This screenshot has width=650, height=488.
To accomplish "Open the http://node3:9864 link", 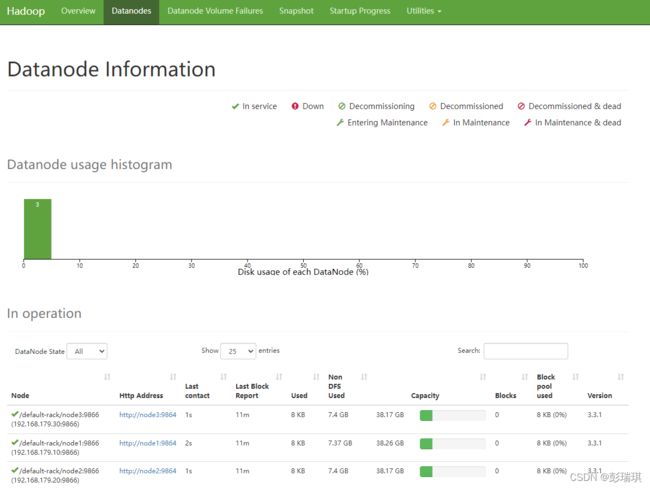I will click(x=148, y=415).
